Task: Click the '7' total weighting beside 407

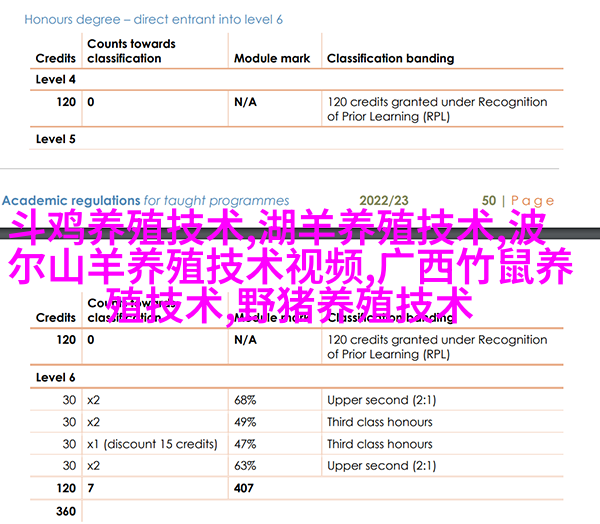Action: (91, 488)
